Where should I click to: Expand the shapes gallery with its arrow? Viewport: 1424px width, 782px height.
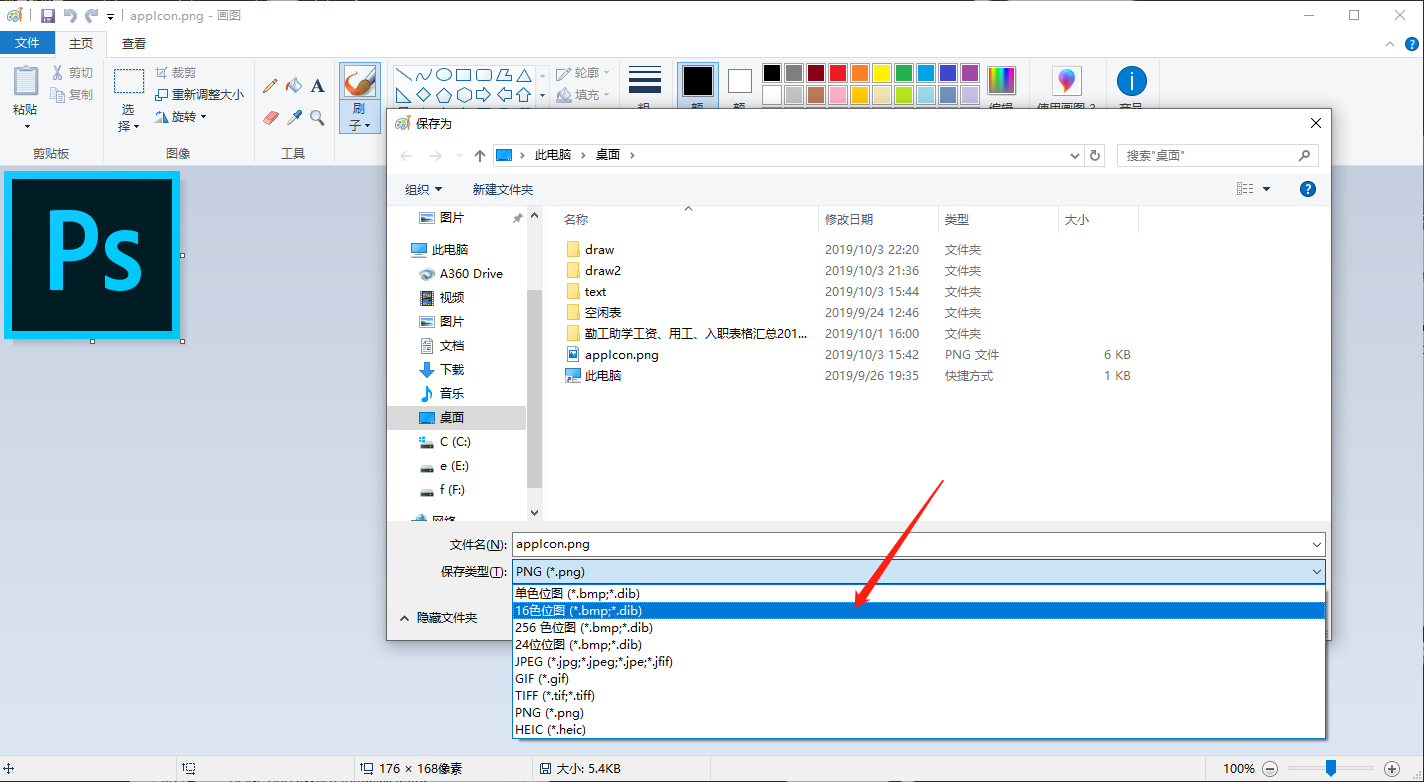point(542,95)
